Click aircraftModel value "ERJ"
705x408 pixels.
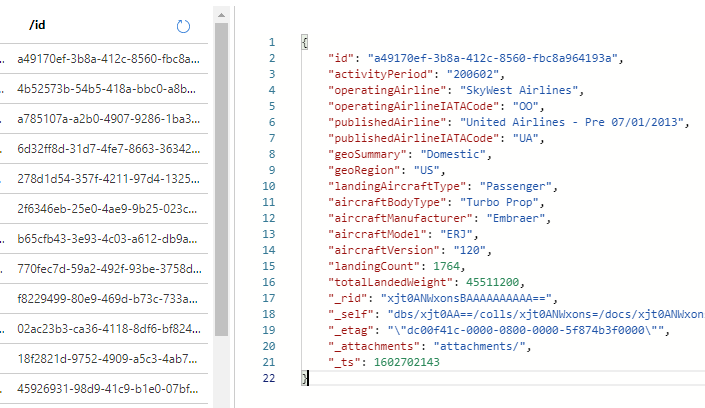[456, 234]
